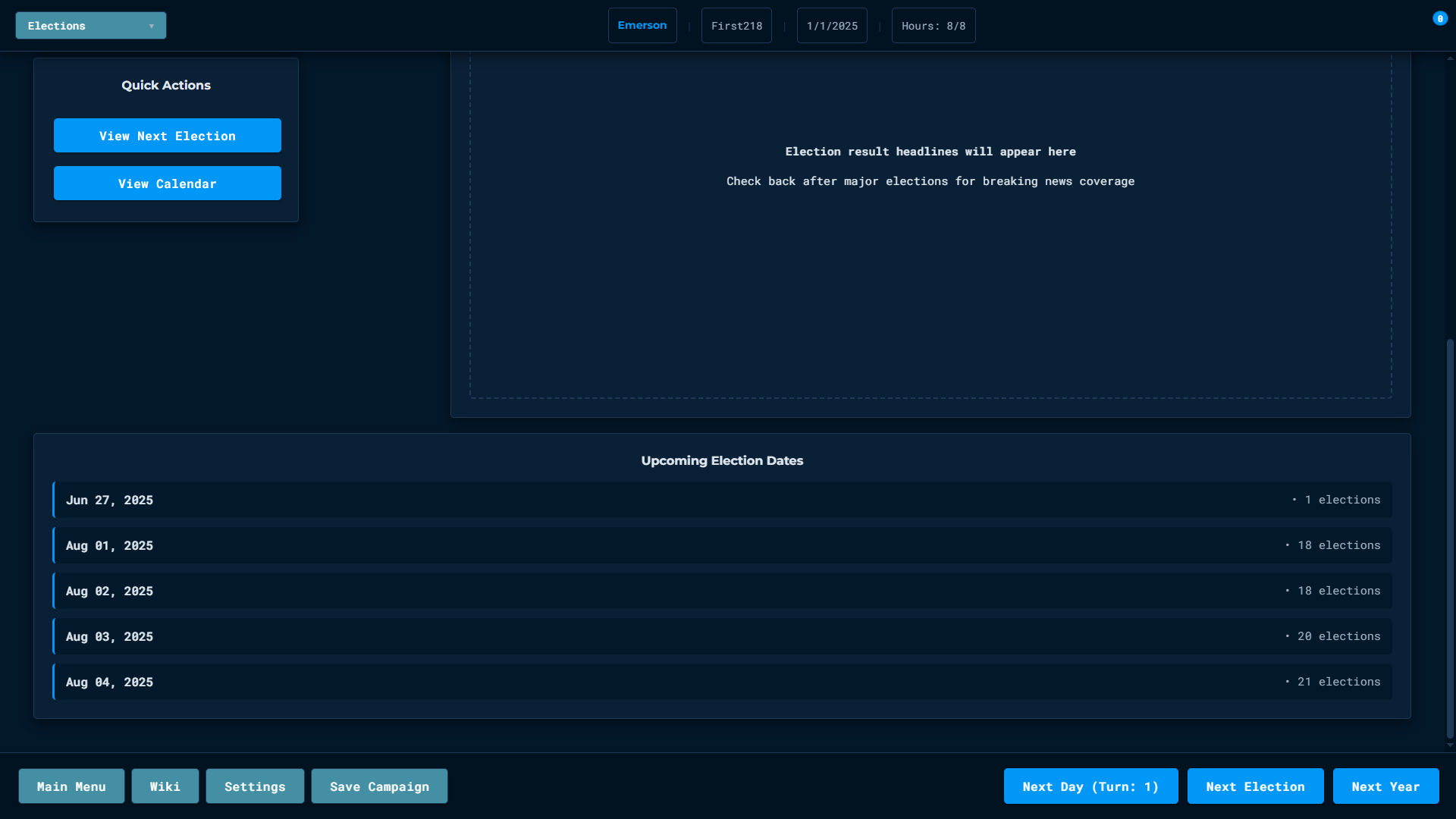Image resolution: width=1456 pixels, height=819 pixels.
Task: Go to Main Menu
Action: click(x=71, y=786)
